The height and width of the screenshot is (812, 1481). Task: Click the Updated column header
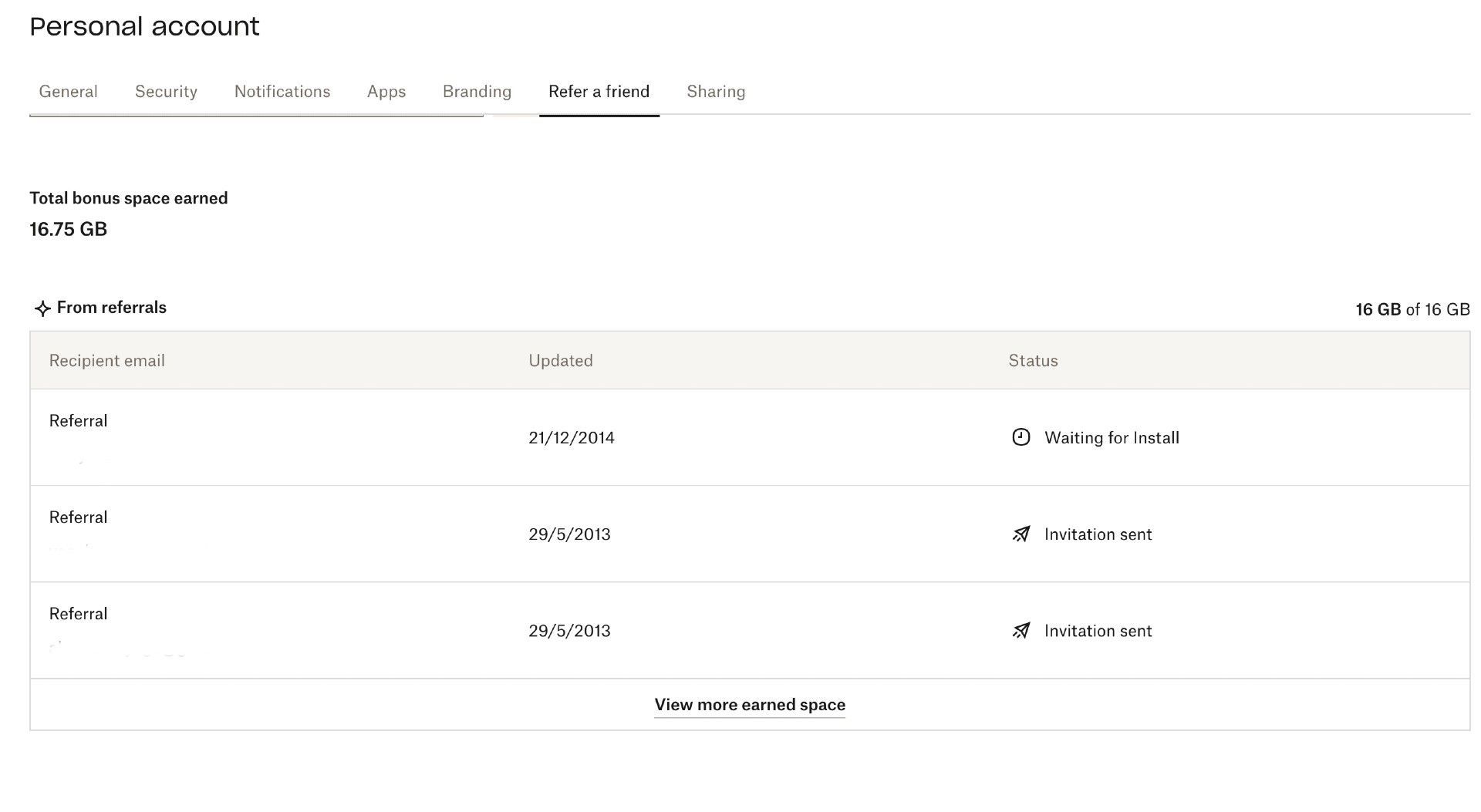tap(560, 361)
